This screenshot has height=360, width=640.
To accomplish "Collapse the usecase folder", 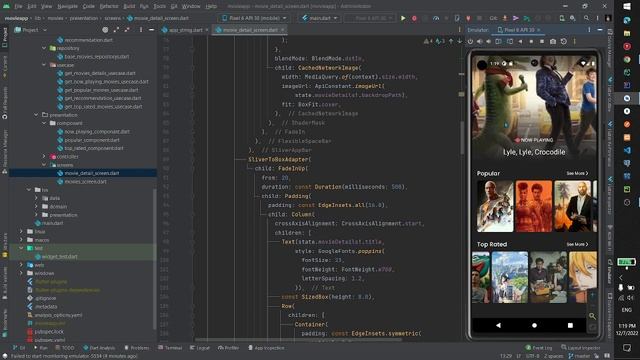I will (x=44, y=65).
